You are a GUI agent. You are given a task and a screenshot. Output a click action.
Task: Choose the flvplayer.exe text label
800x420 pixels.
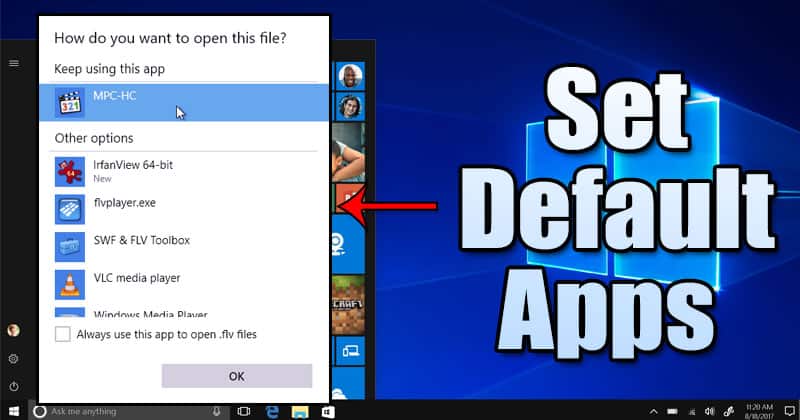(x=124, y=203)
